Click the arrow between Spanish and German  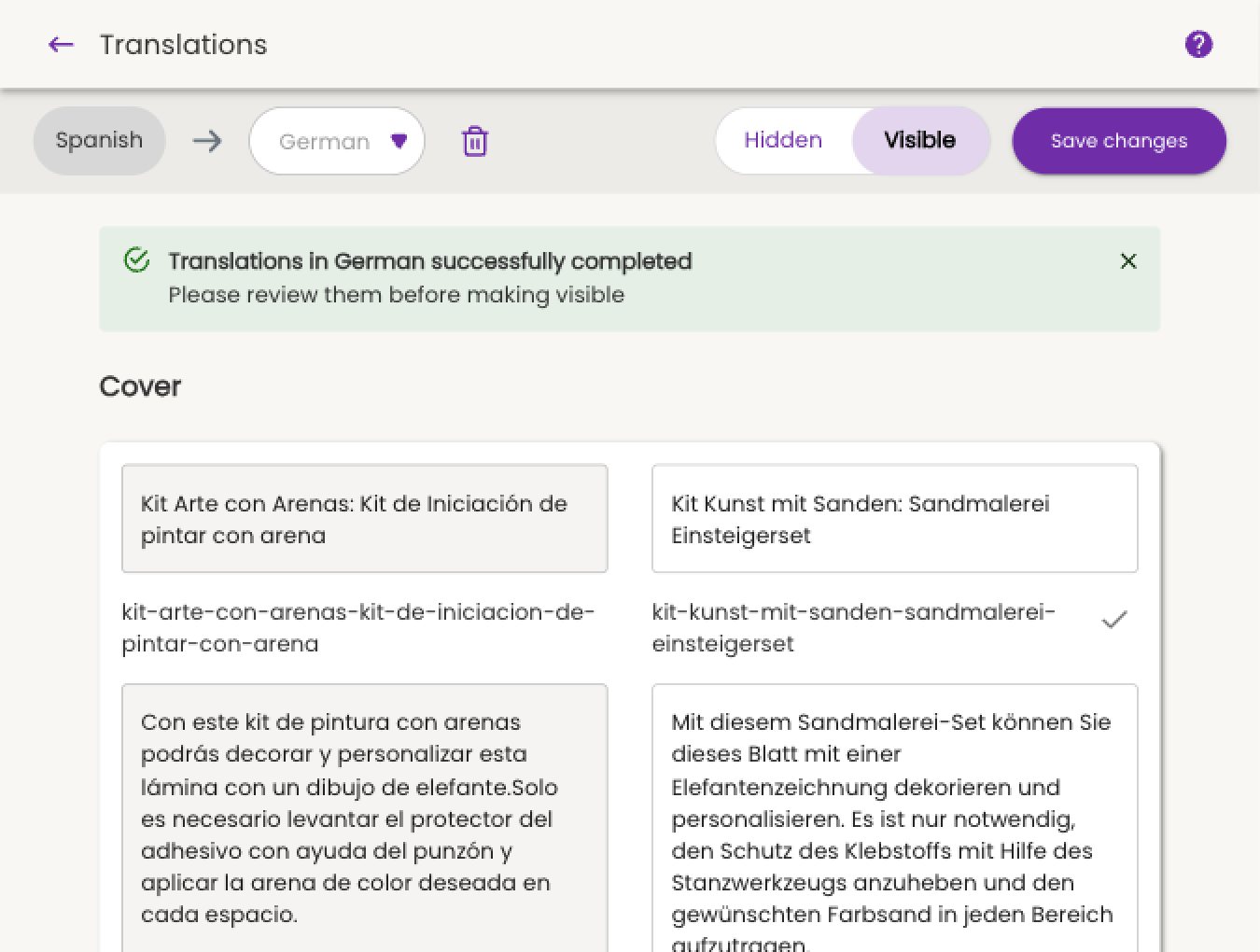click(x=206, y=141)
